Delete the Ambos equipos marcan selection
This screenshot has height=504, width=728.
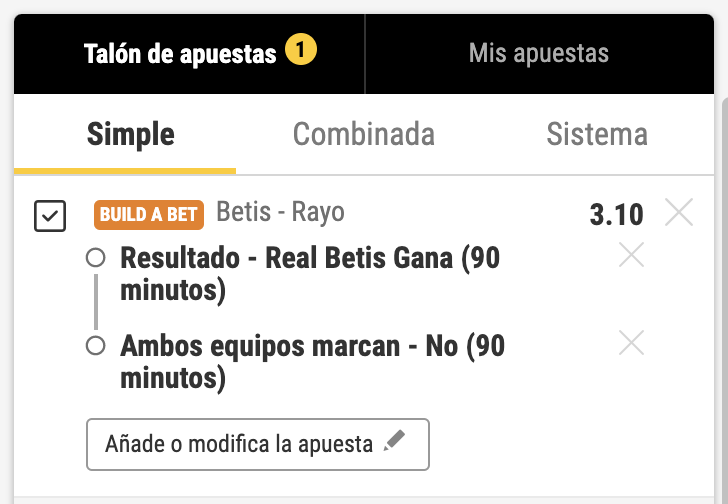click(631, 344)
